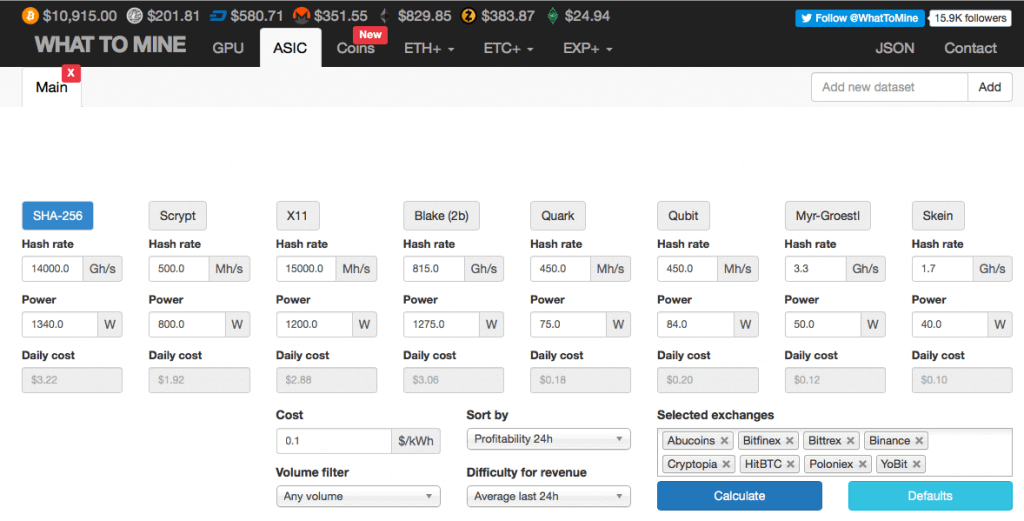1024x521 pixels.
Task: Click the Litecoin icon next to $201.81
Action: coord(133,16)
